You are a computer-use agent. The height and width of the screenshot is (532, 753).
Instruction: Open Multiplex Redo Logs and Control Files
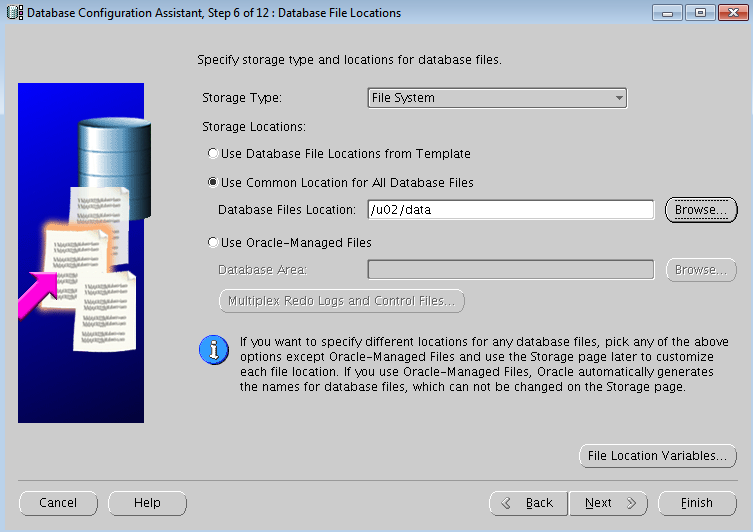pos(341,301)
